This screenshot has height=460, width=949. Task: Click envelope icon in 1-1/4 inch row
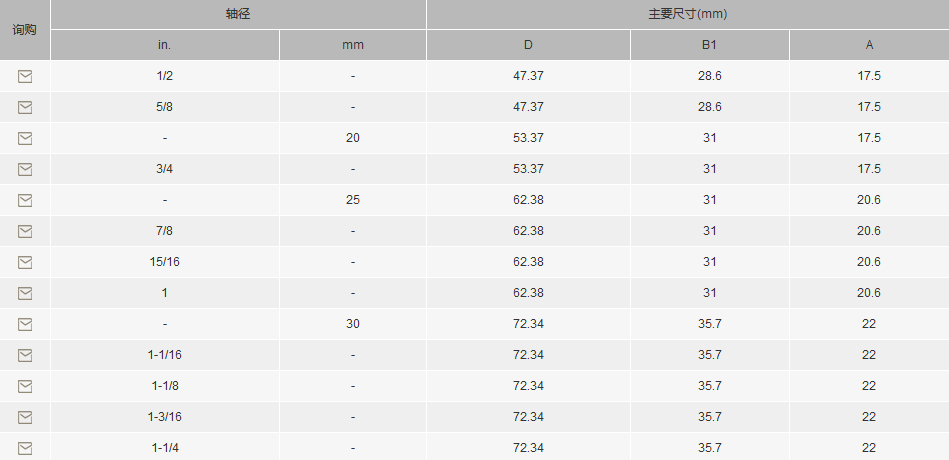click(x=25, y=448)
